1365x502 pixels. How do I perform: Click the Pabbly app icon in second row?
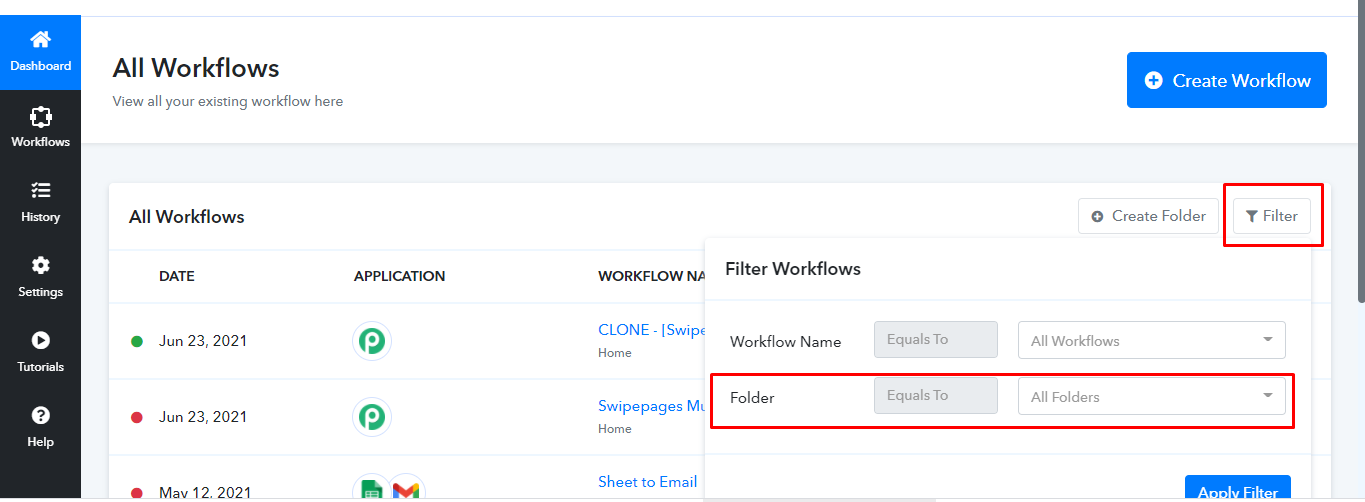(x=372, y=416)
